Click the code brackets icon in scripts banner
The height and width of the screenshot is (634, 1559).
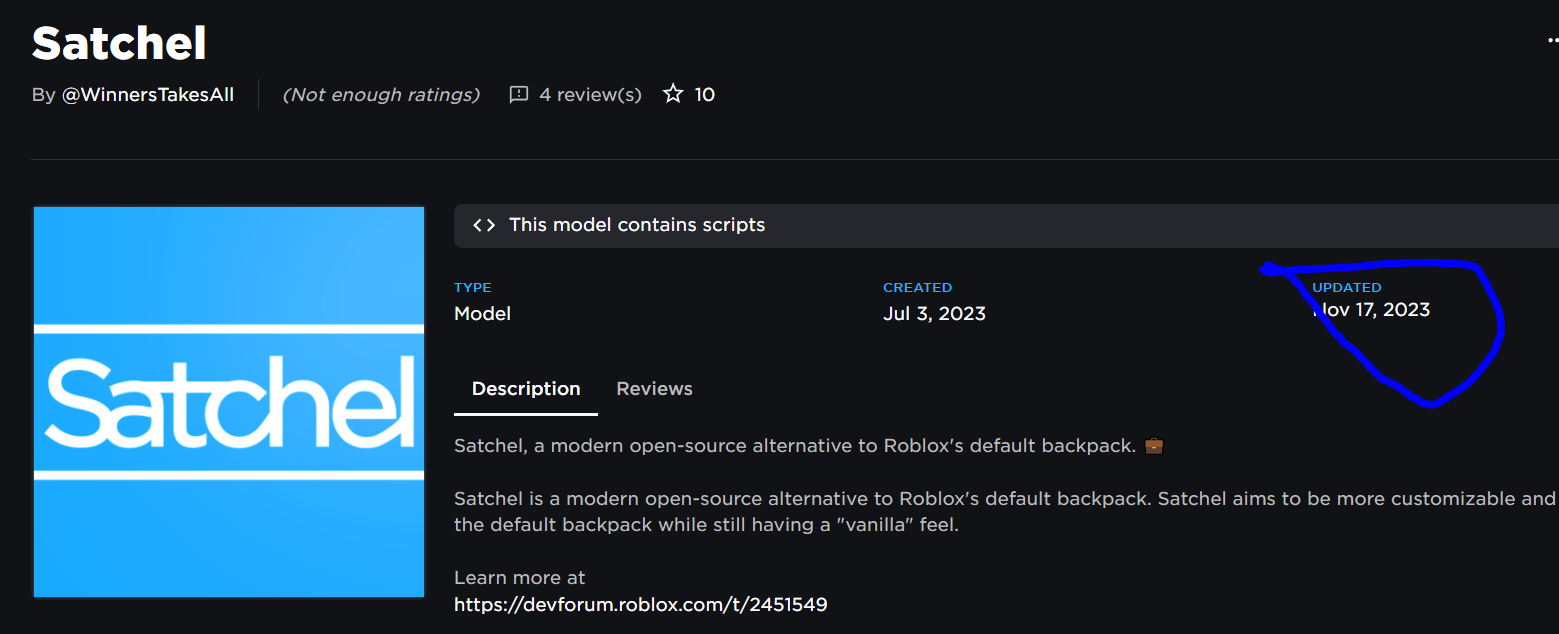pos(483,225)
